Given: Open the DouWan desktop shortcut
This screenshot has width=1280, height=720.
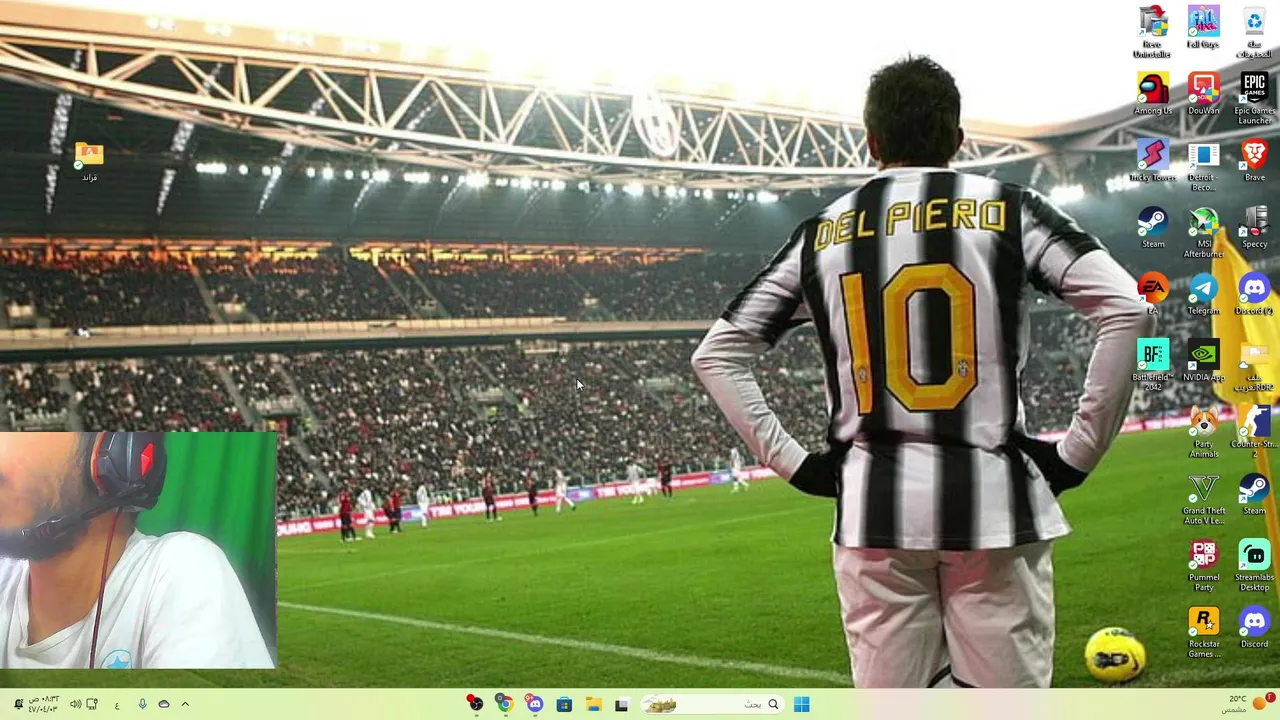Looking at the screenshot, I should [1203, 94].
